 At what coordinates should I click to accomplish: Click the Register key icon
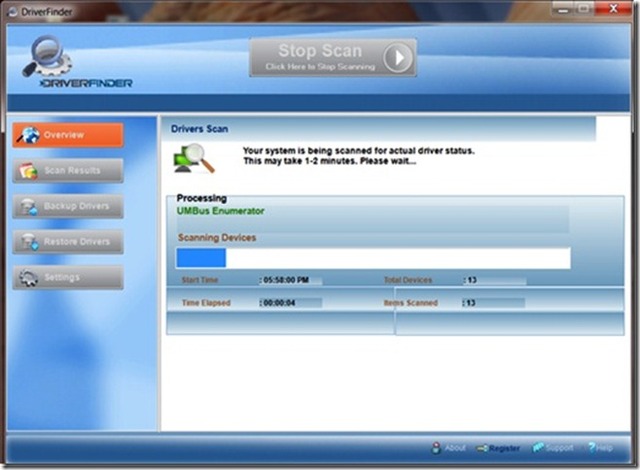[x=482, y=448]
